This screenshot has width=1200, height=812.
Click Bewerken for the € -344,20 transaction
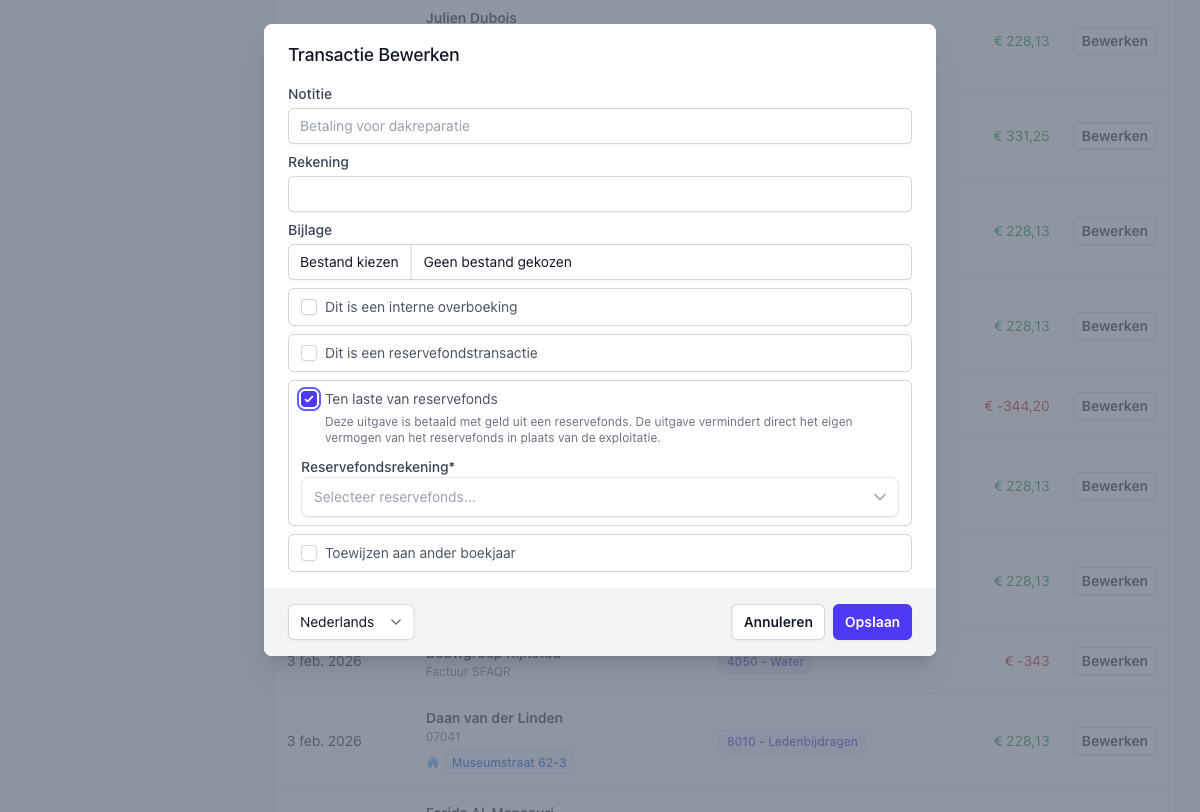click(x=1114, y=406)
